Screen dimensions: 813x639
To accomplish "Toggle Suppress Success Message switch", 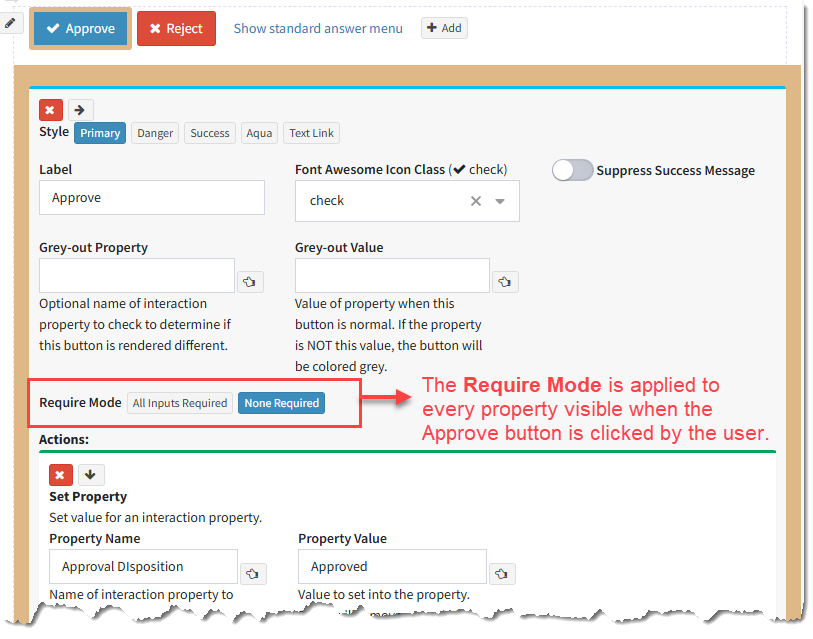I will click(572, 171).
